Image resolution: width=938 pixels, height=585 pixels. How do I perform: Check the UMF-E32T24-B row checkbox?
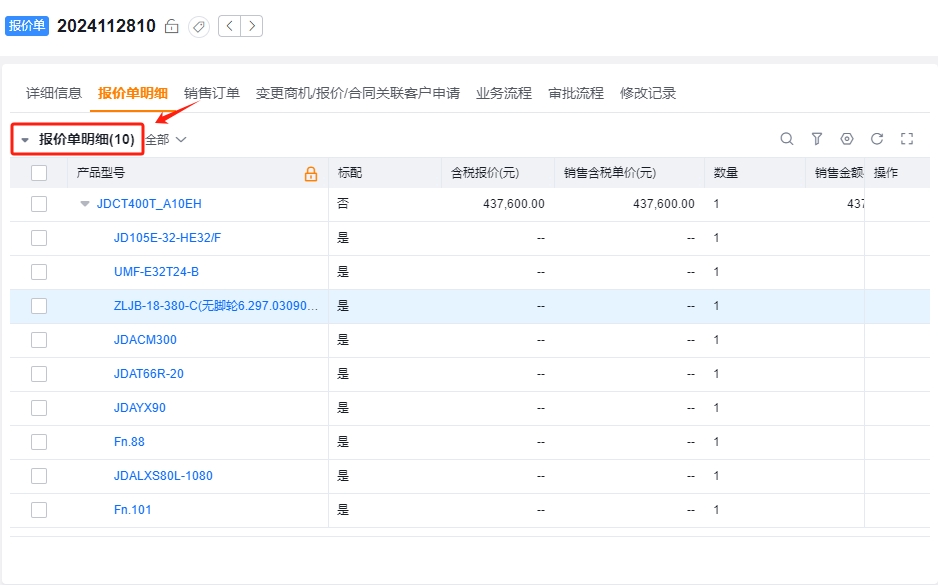[x=39, y=272]
